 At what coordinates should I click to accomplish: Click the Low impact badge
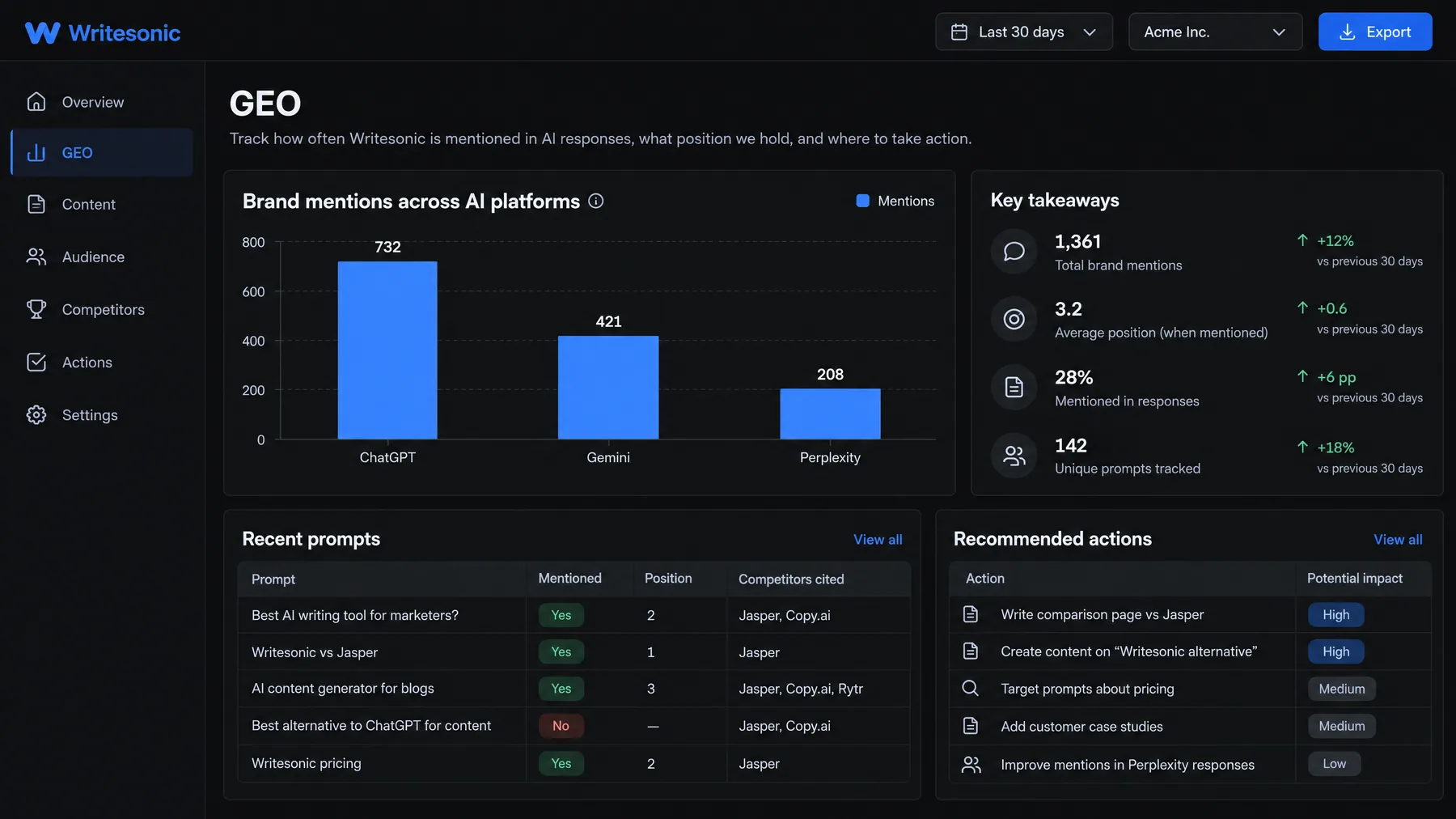(1335, 764)
